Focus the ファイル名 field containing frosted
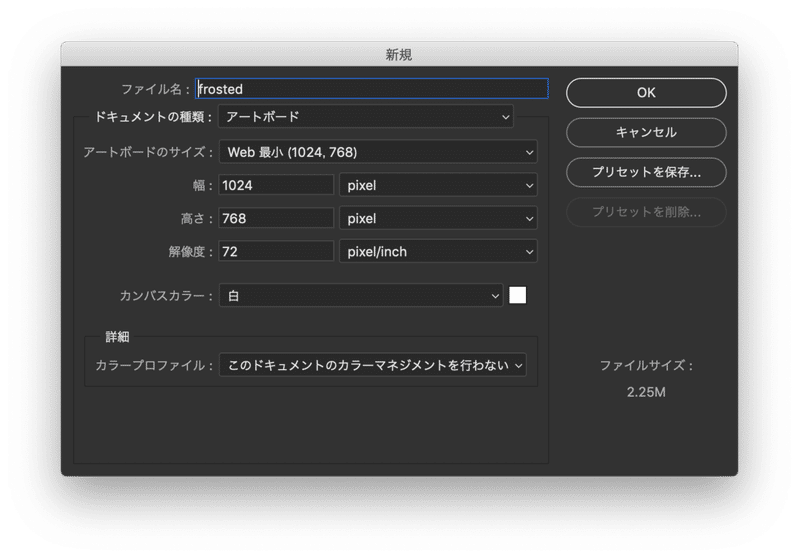 point(372,89)
